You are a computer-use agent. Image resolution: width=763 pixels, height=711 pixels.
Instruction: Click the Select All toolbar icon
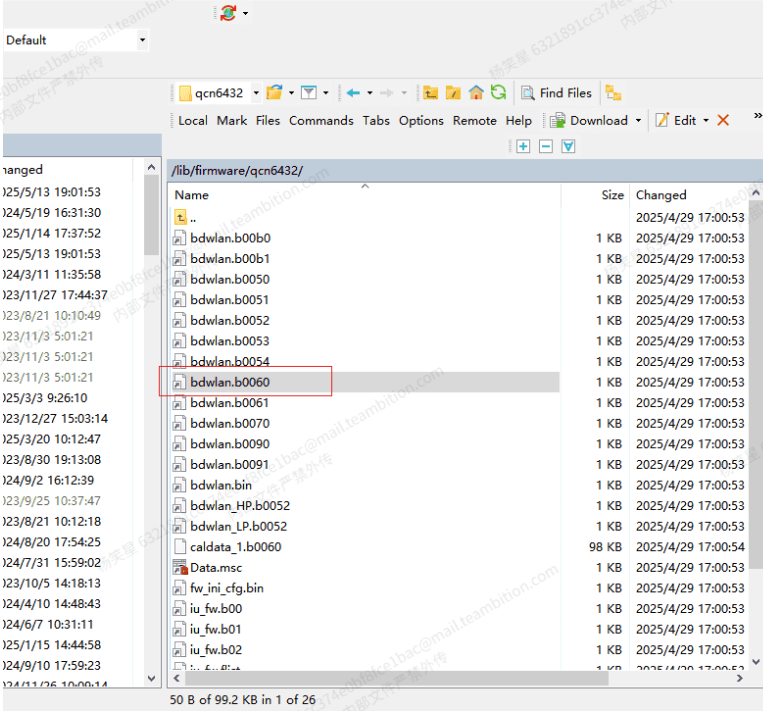click(568, 146)
